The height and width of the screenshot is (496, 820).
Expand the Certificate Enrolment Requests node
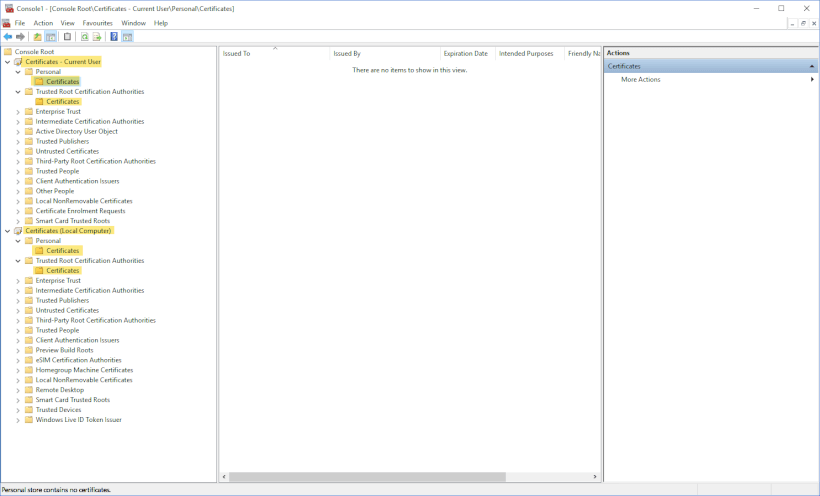tap(18, 211)
